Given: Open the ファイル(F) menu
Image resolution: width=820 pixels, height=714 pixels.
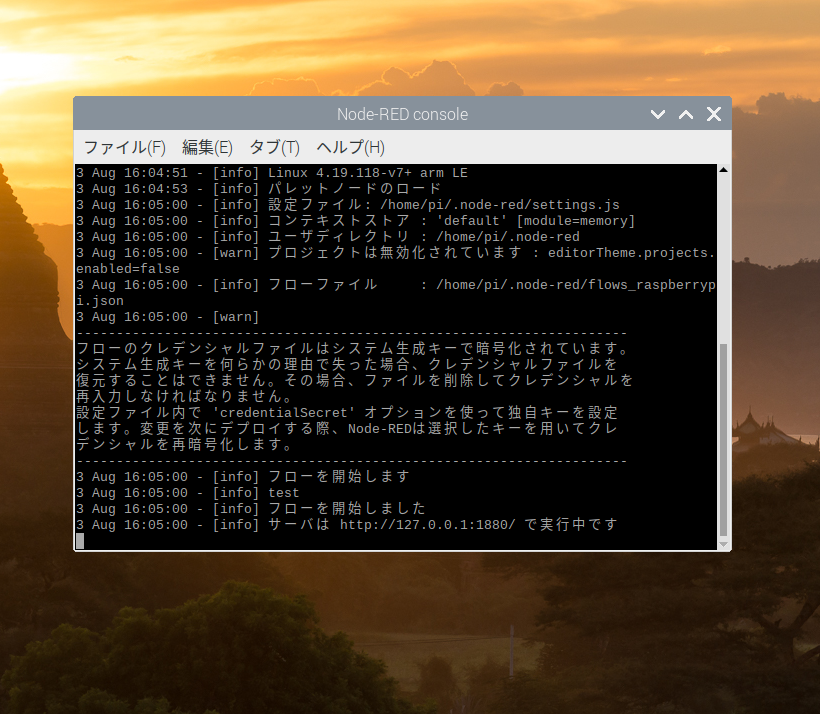Looking at the screenshot, I should [x=124, y=148].
